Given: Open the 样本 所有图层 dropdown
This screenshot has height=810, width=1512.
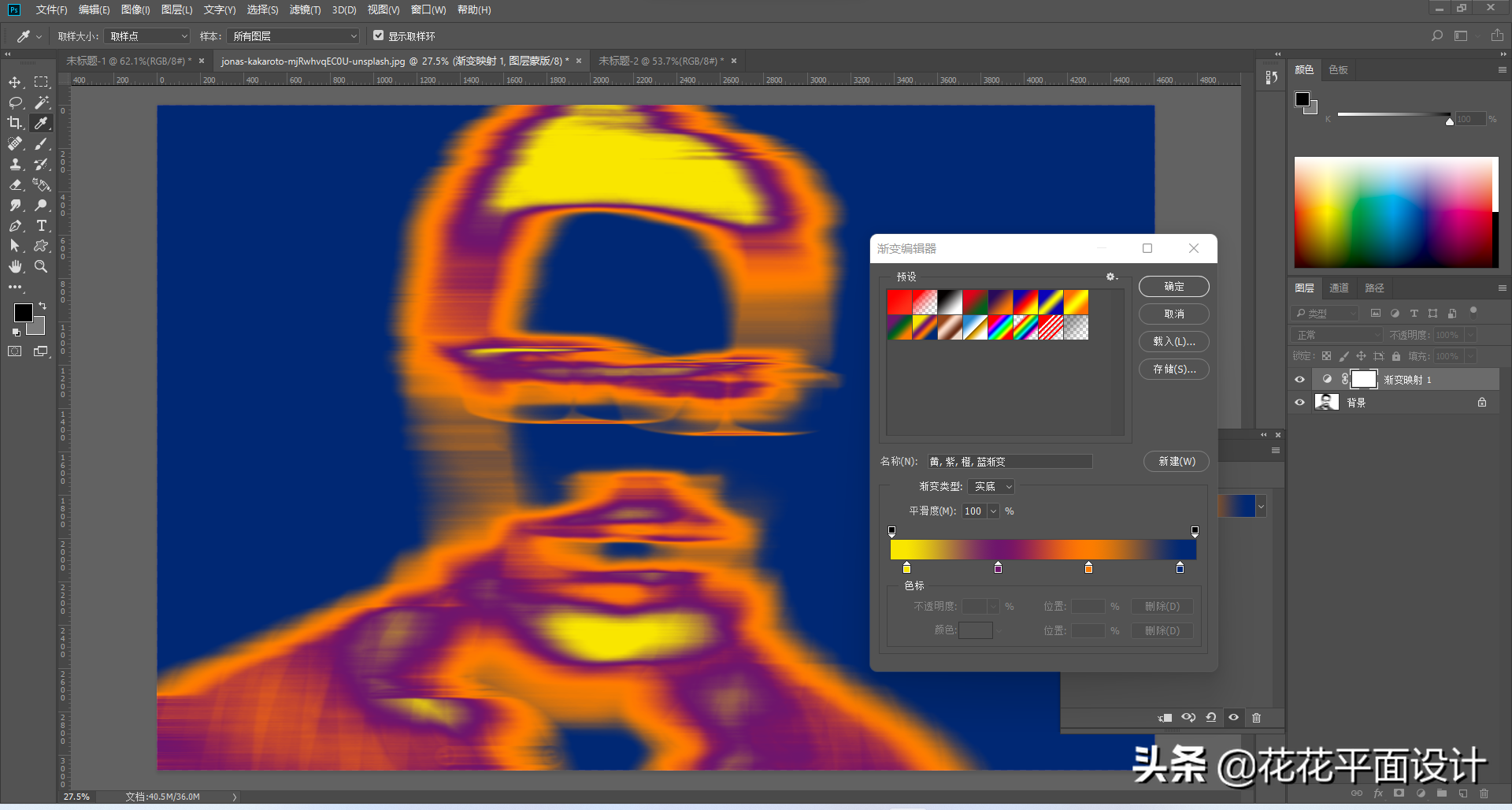Looking at the screenshot, I should [x=293, y=36].
